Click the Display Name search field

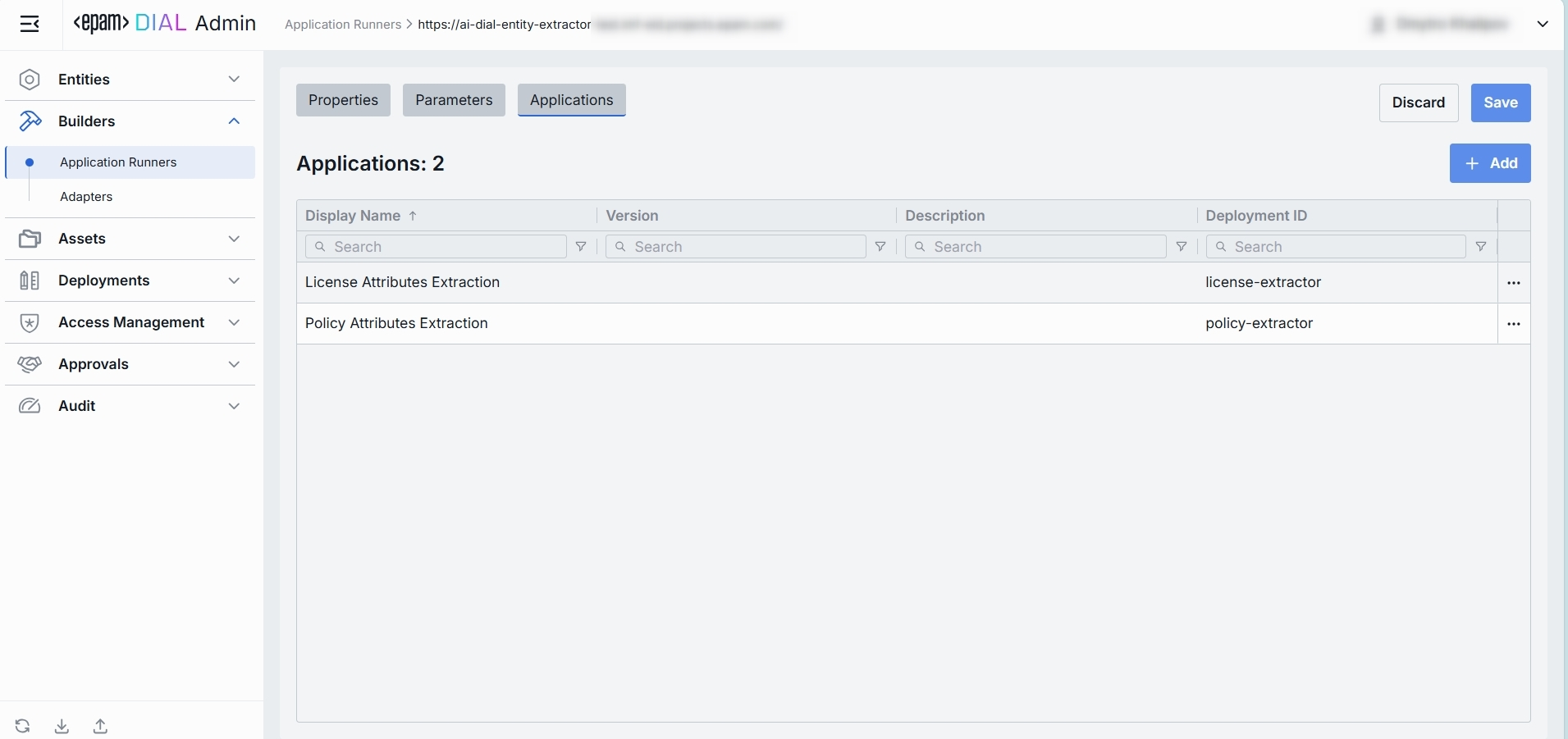(x=436, y=247)
